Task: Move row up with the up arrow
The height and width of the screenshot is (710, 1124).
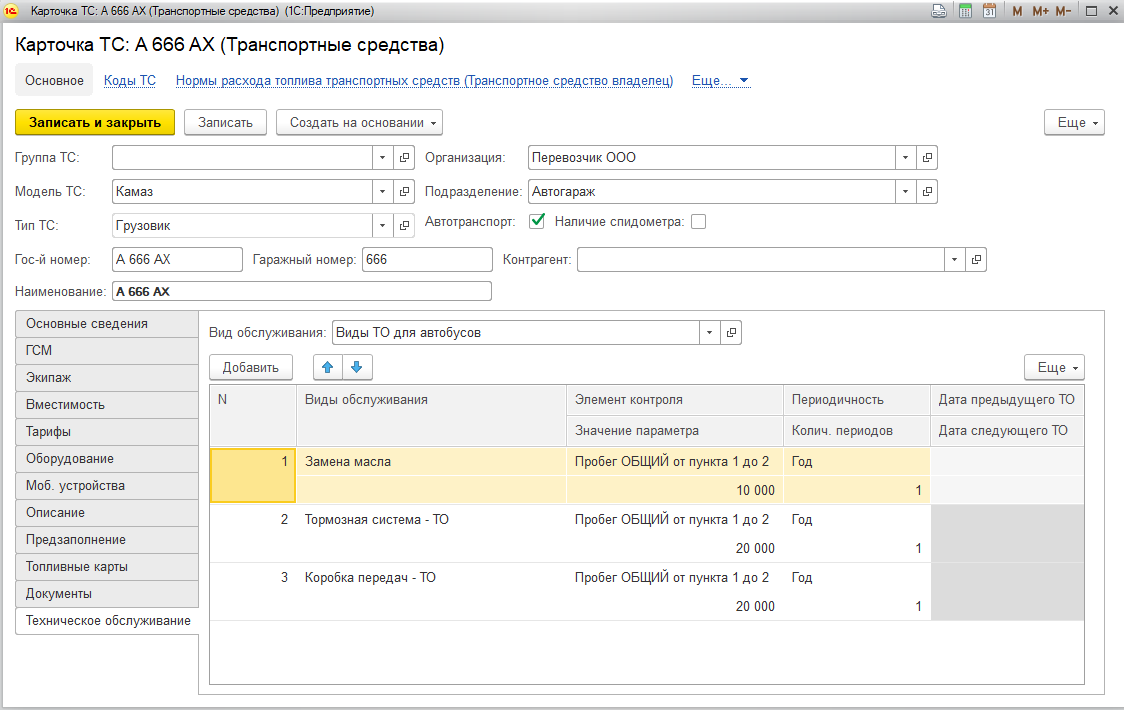Action: tap(327, 367)
